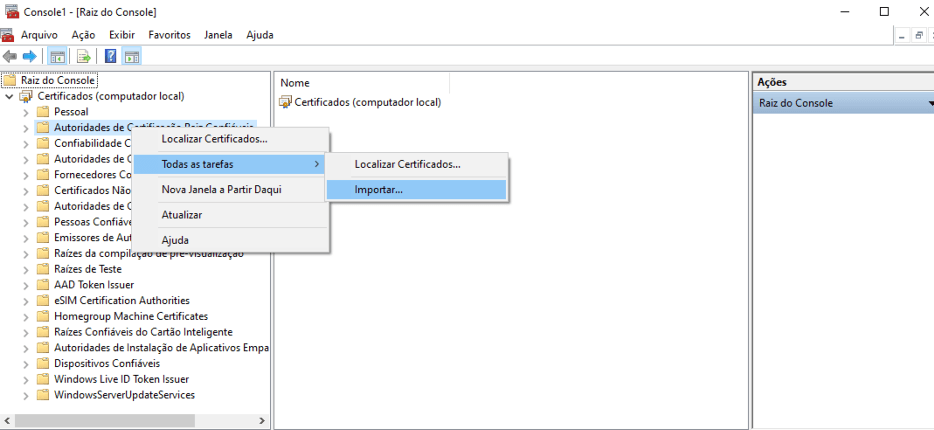
Task: Click Atualizar in the context menu
Action: [x=182, y=215]
